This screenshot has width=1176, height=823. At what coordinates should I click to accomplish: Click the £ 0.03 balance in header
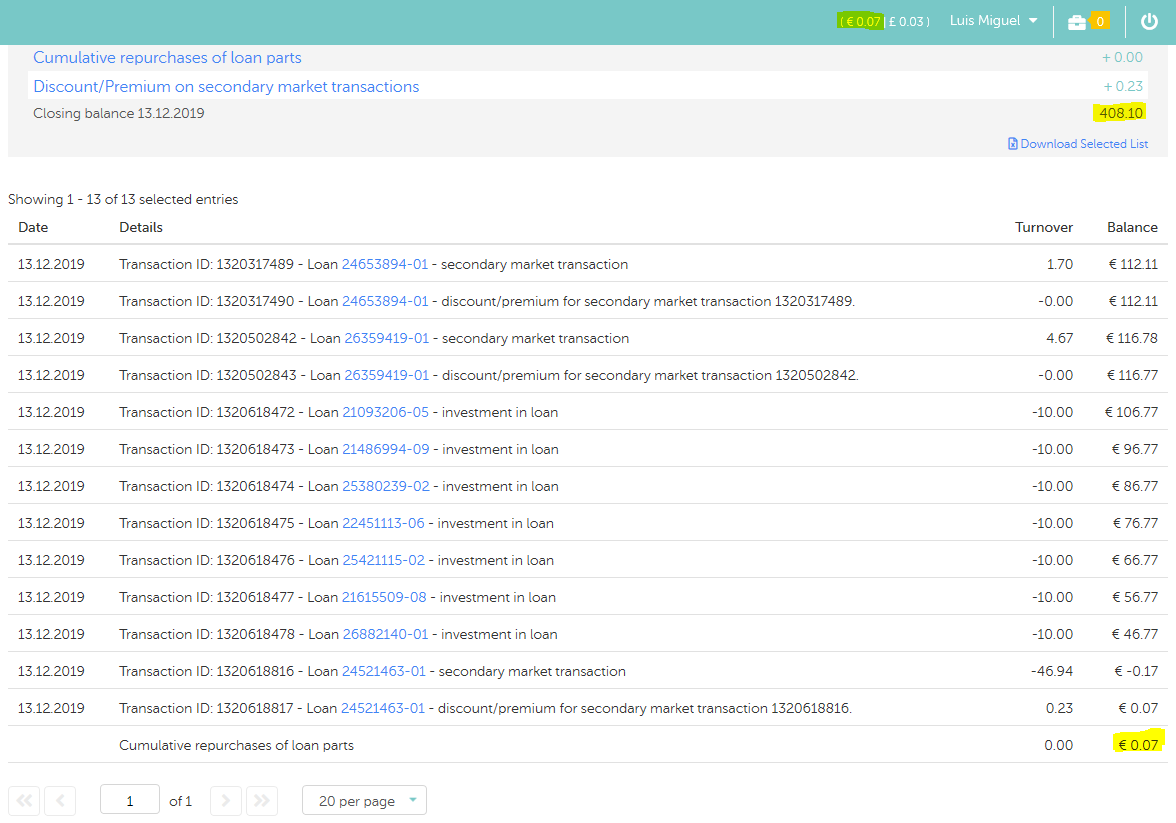(908, 22)
